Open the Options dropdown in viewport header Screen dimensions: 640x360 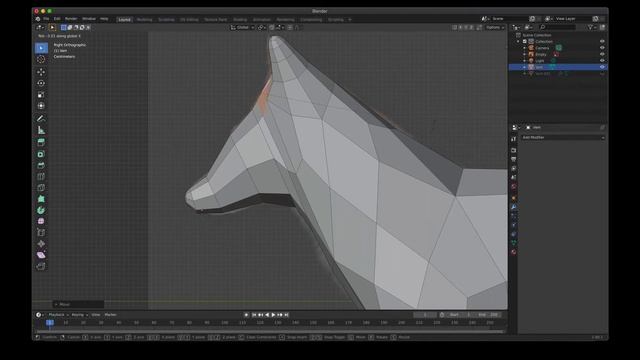pyautogui.click(x=495, y=27)
